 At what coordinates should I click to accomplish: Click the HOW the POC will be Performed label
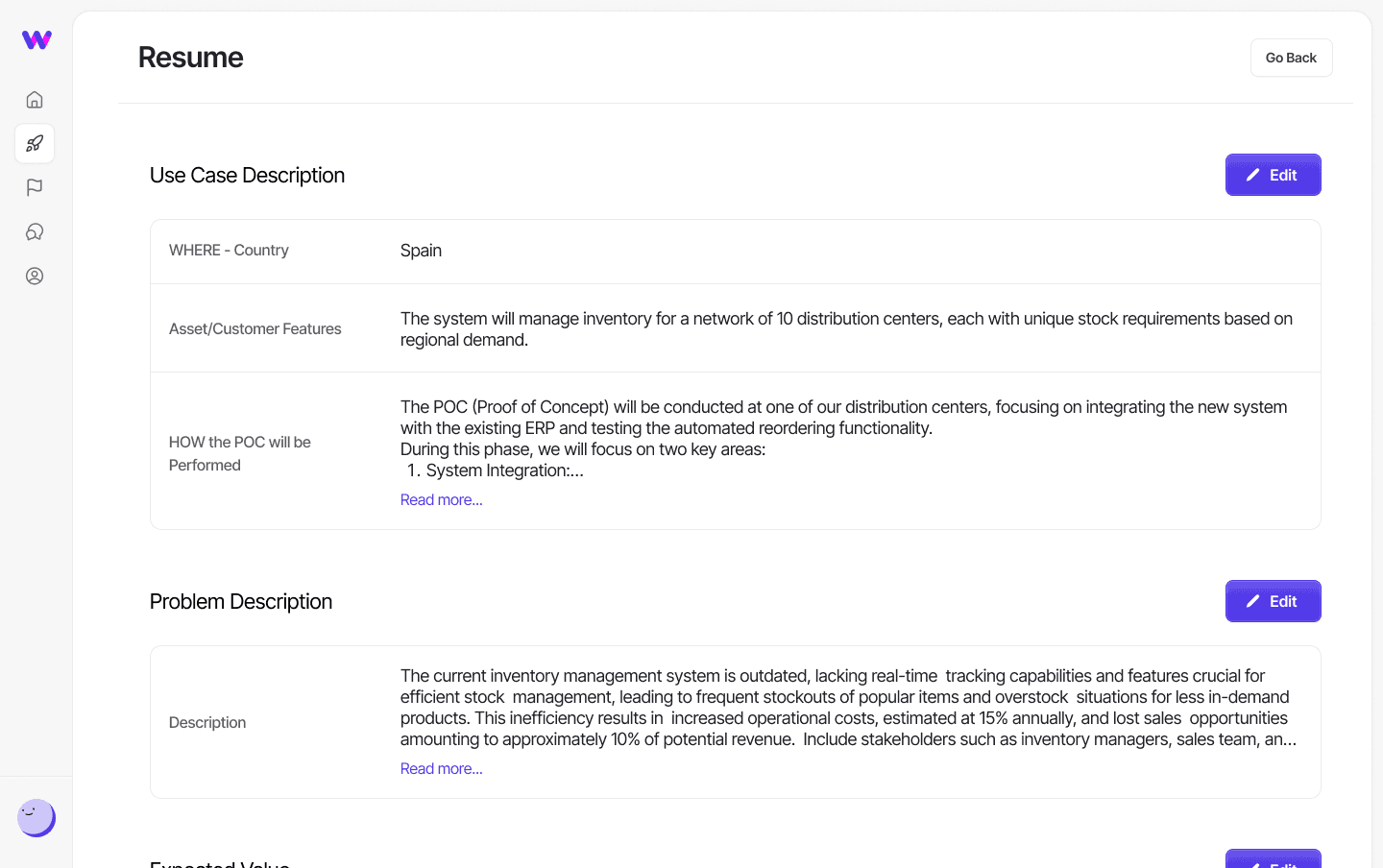click(240, 453)
